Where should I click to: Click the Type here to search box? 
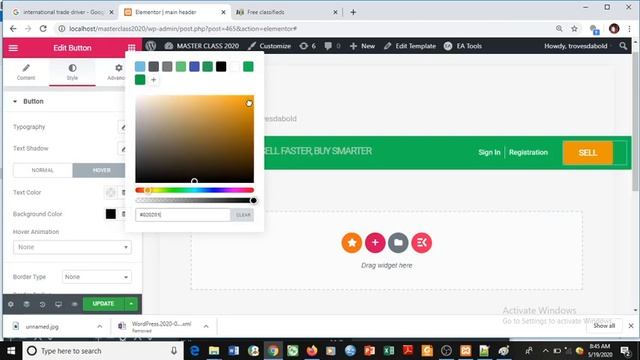point(104,351)
